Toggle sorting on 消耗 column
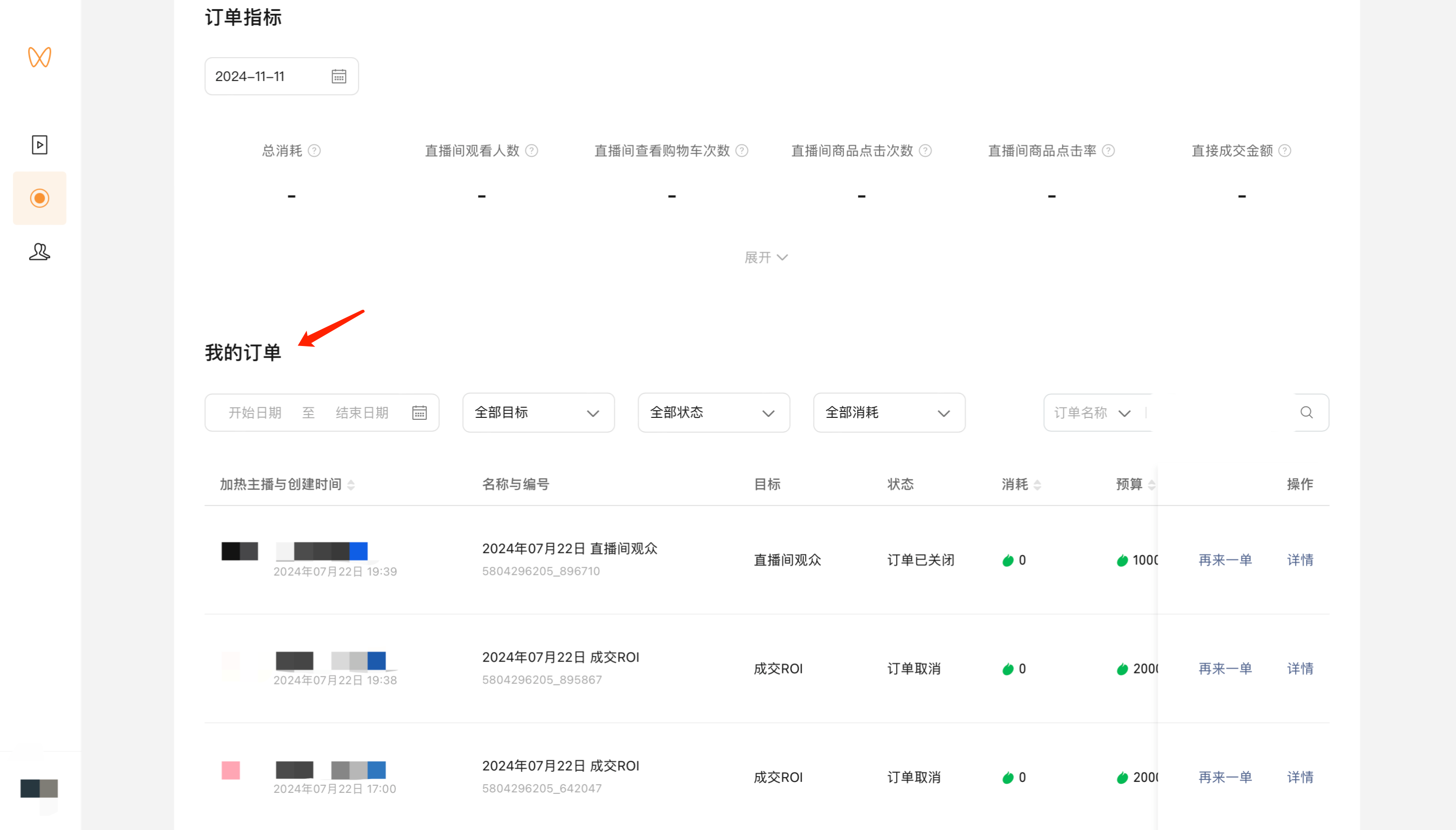Viewport: 1456px width, 830px height. pos(1037,484)
